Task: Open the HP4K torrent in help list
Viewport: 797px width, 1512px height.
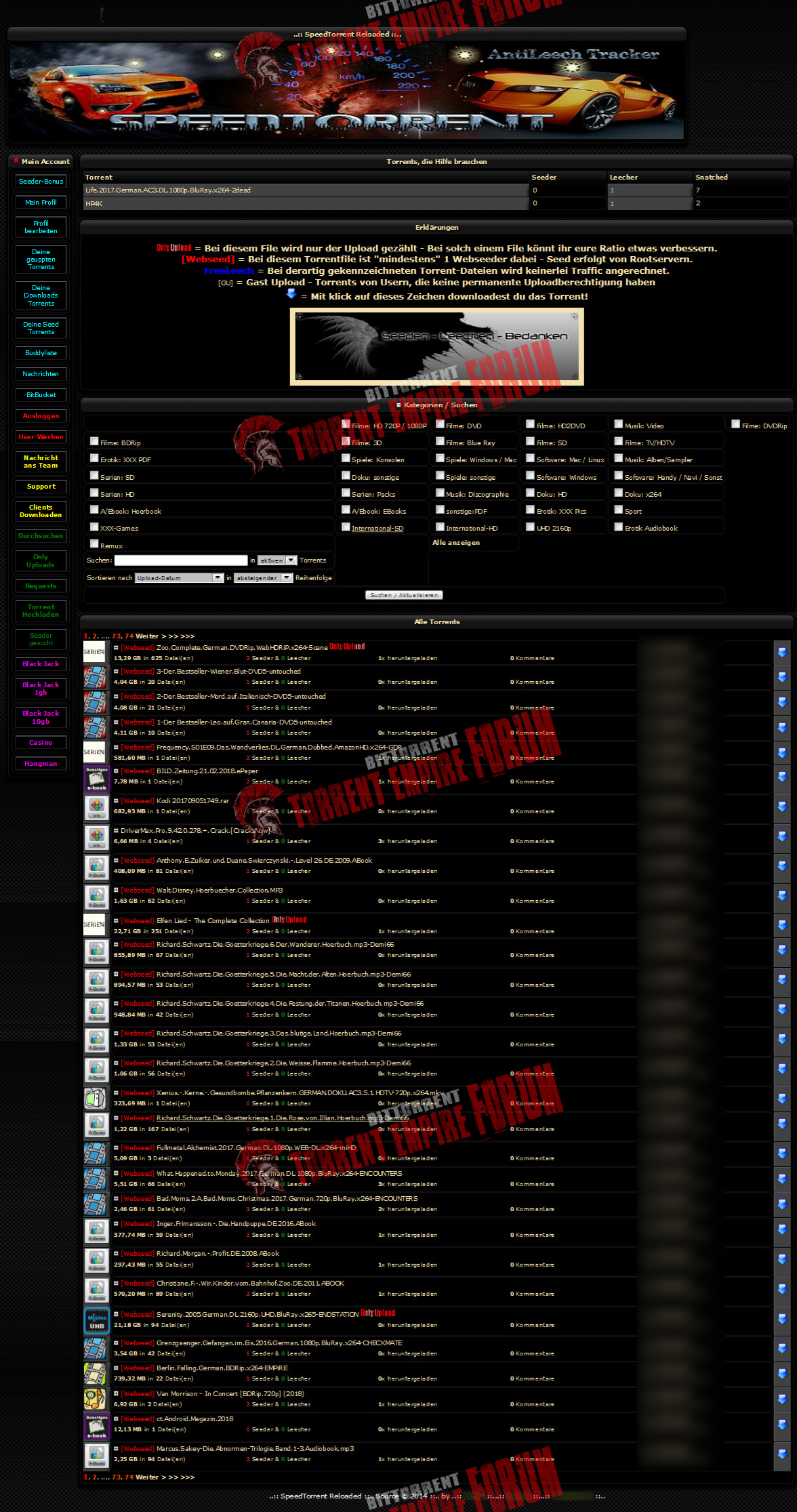Action: pyautogui.click(x=94, y=204)
